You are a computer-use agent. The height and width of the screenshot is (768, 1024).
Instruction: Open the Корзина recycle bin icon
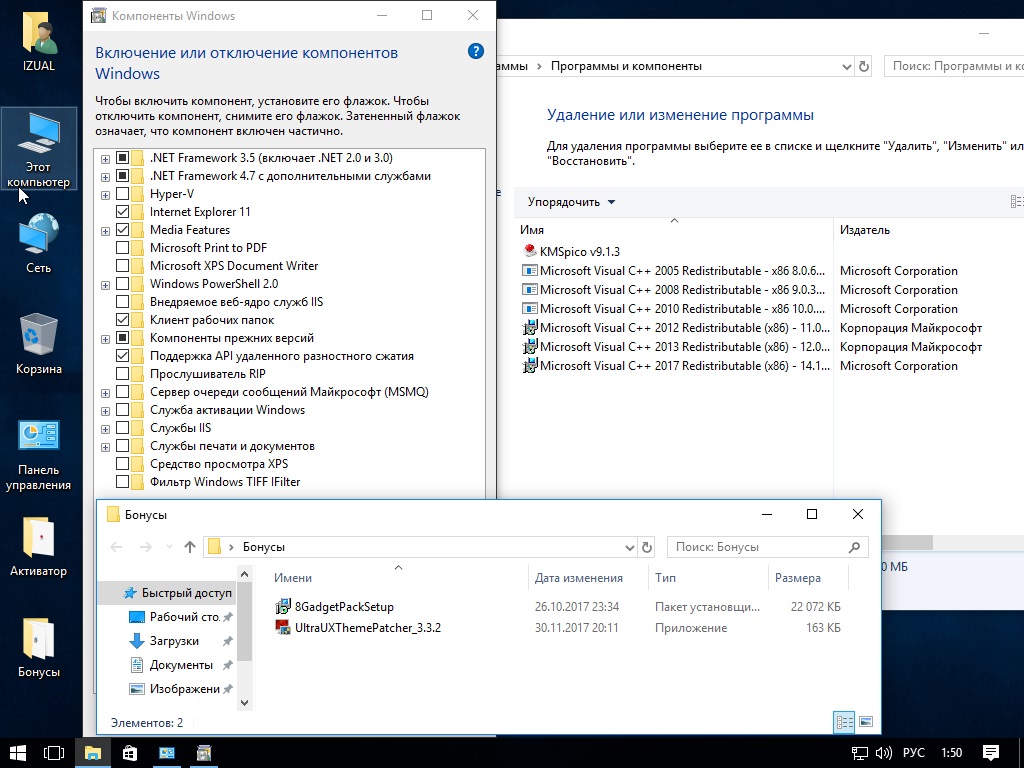39,344
